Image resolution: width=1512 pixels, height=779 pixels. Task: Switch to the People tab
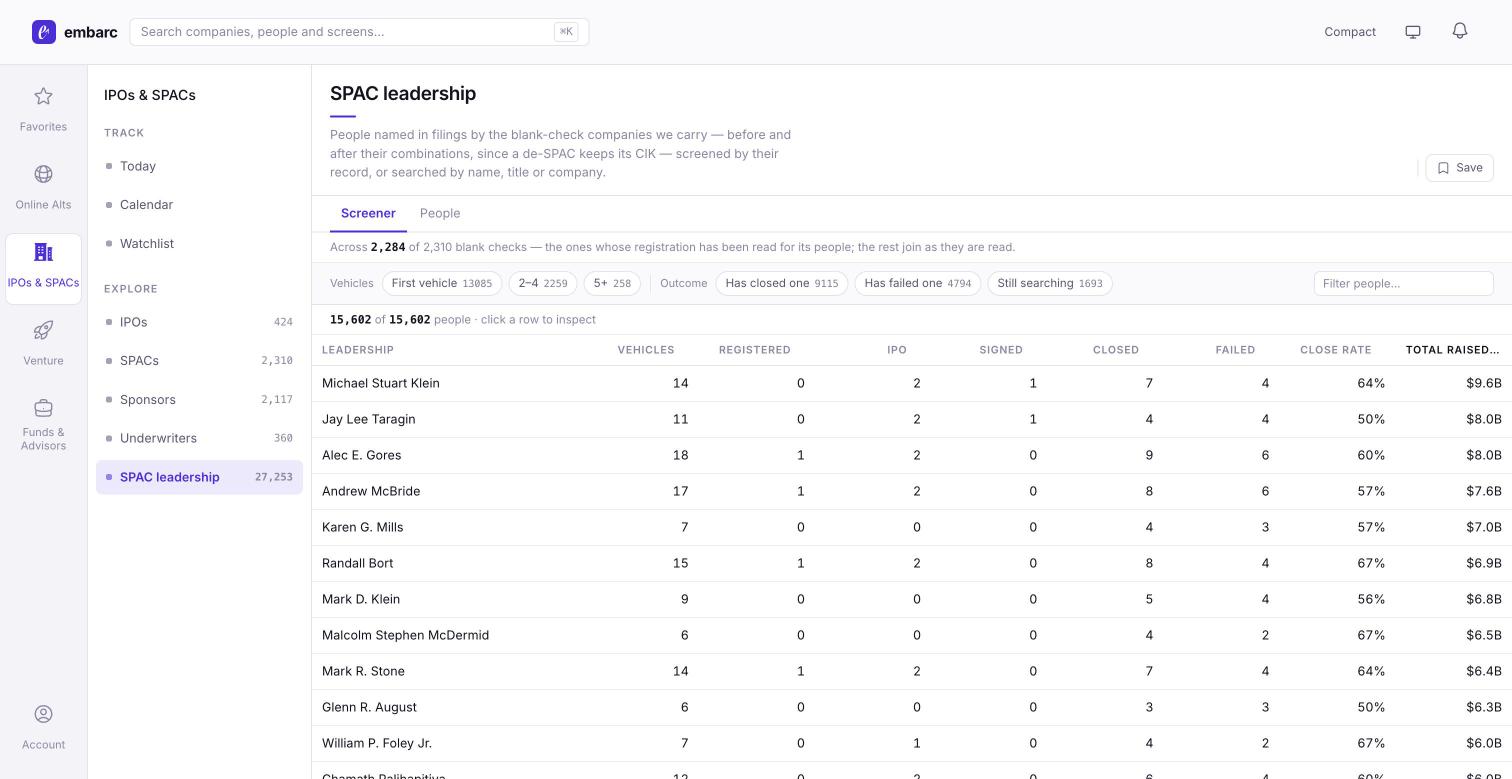tap(440, 213)
